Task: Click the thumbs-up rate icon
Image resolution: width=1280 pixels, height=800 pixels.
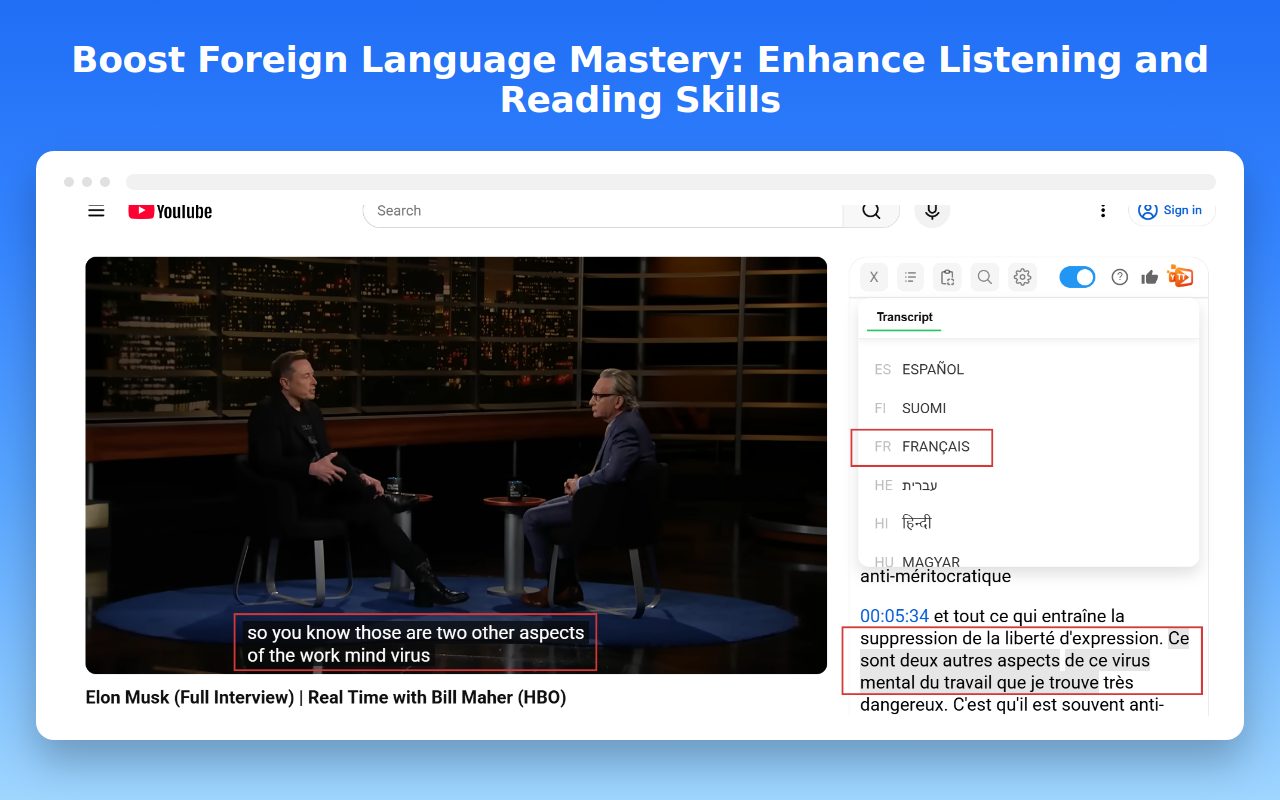Action: click(x=1149, y=277)
